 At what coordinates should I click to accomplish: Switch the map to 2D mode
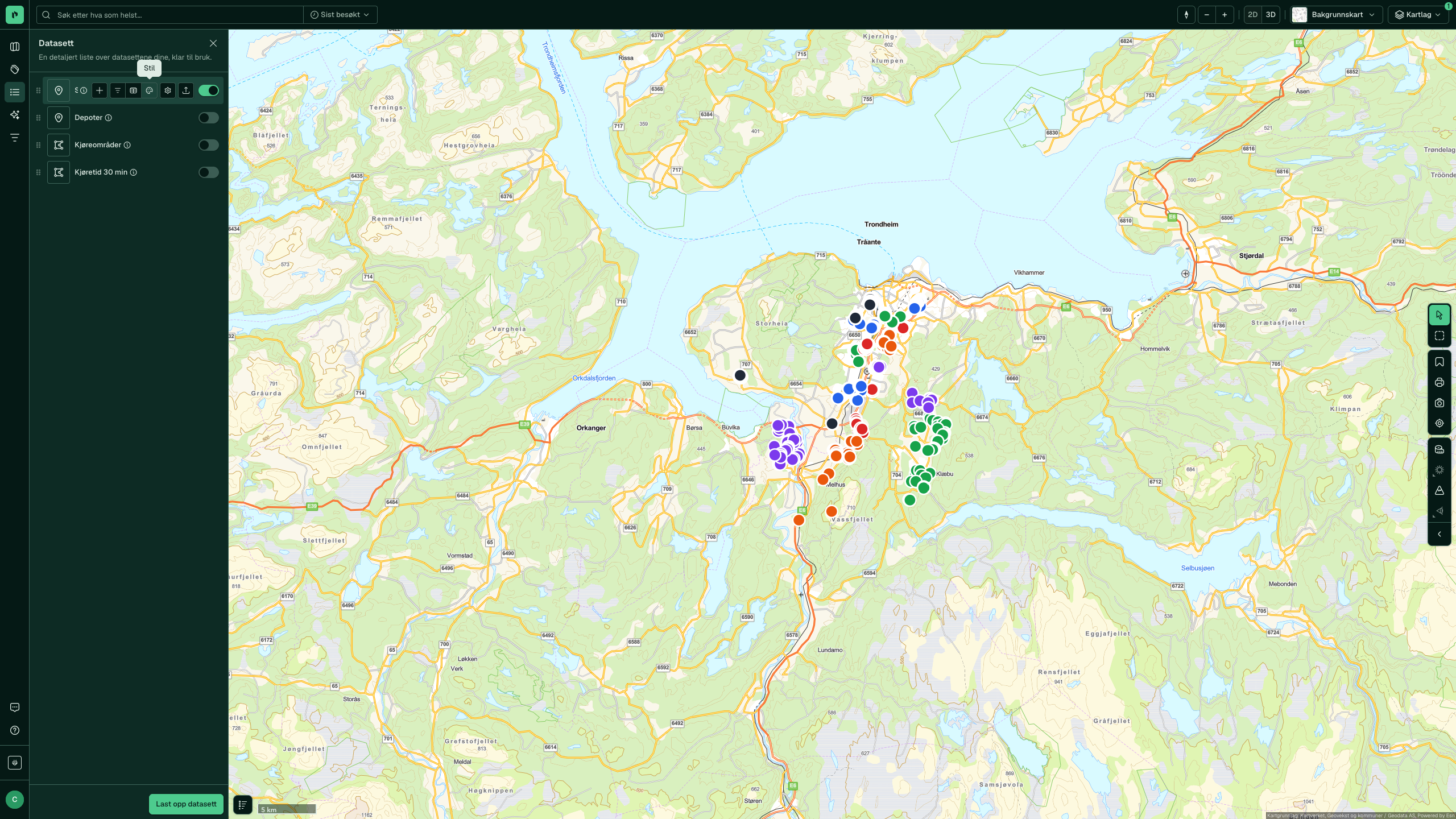pyautogui.click(x=1252, y=15)
